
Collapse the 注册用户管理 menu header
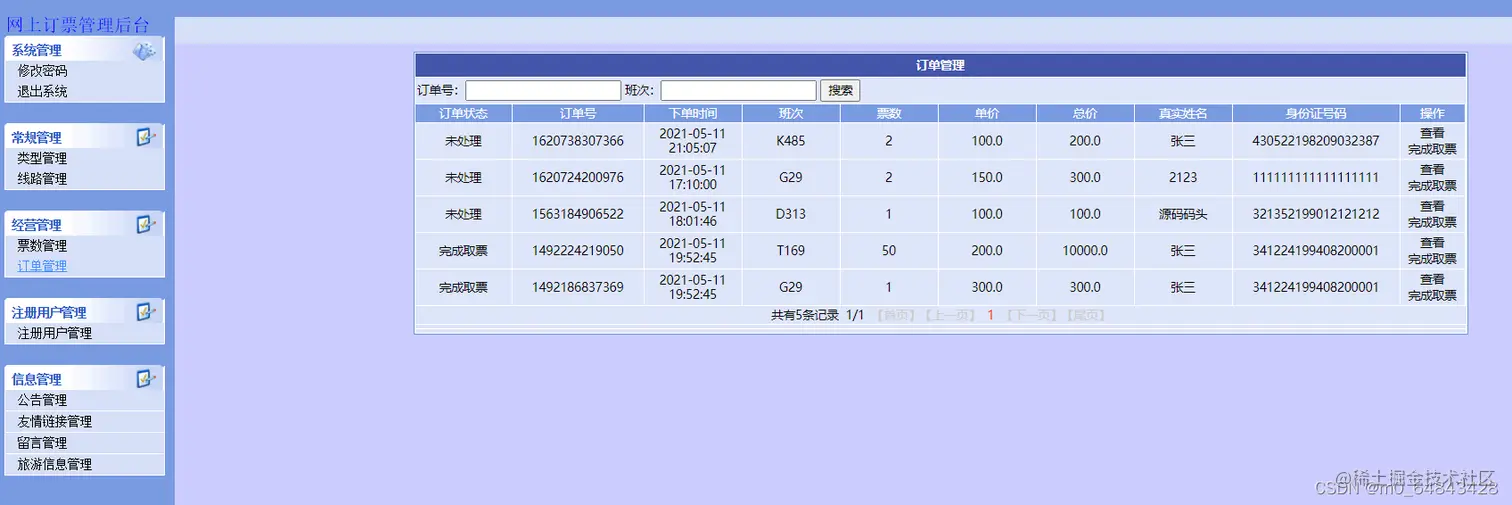pos(84,312)
